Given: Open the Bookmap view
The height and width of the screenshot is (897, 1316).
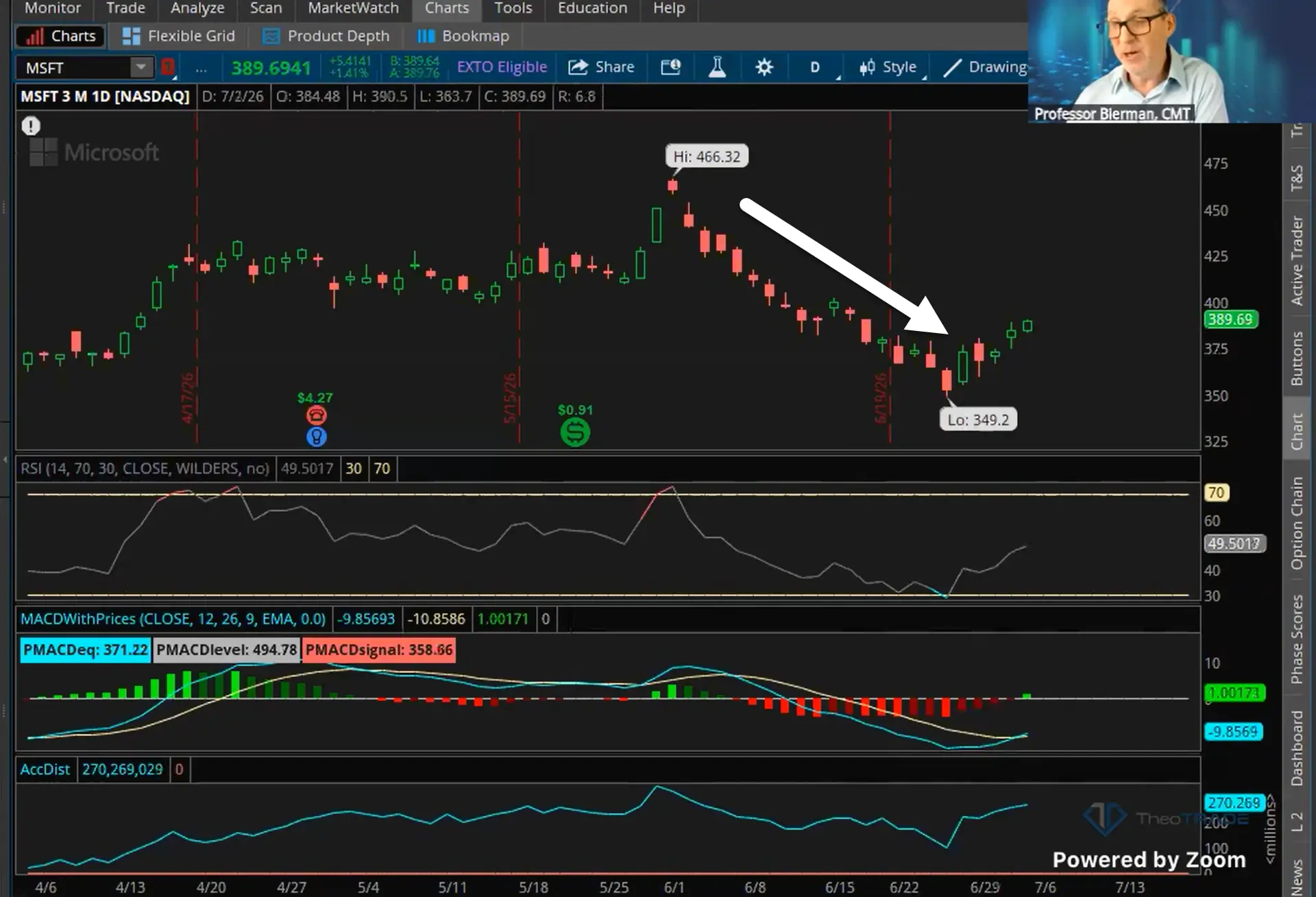Looking at the screenshot, I should pyautogui.click(x=463, y=36).
